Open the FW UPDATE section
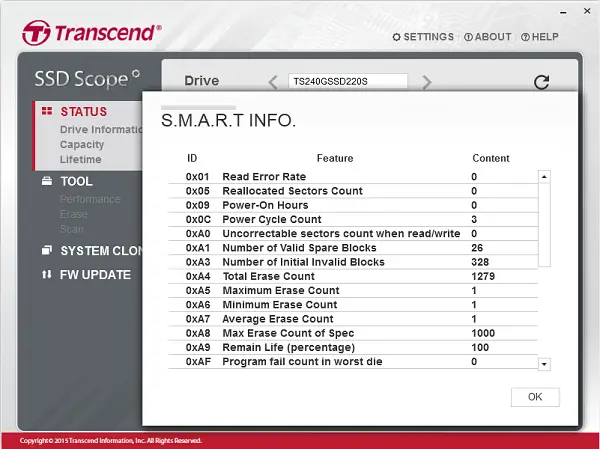The image size is (600, 449). point(95,275)
